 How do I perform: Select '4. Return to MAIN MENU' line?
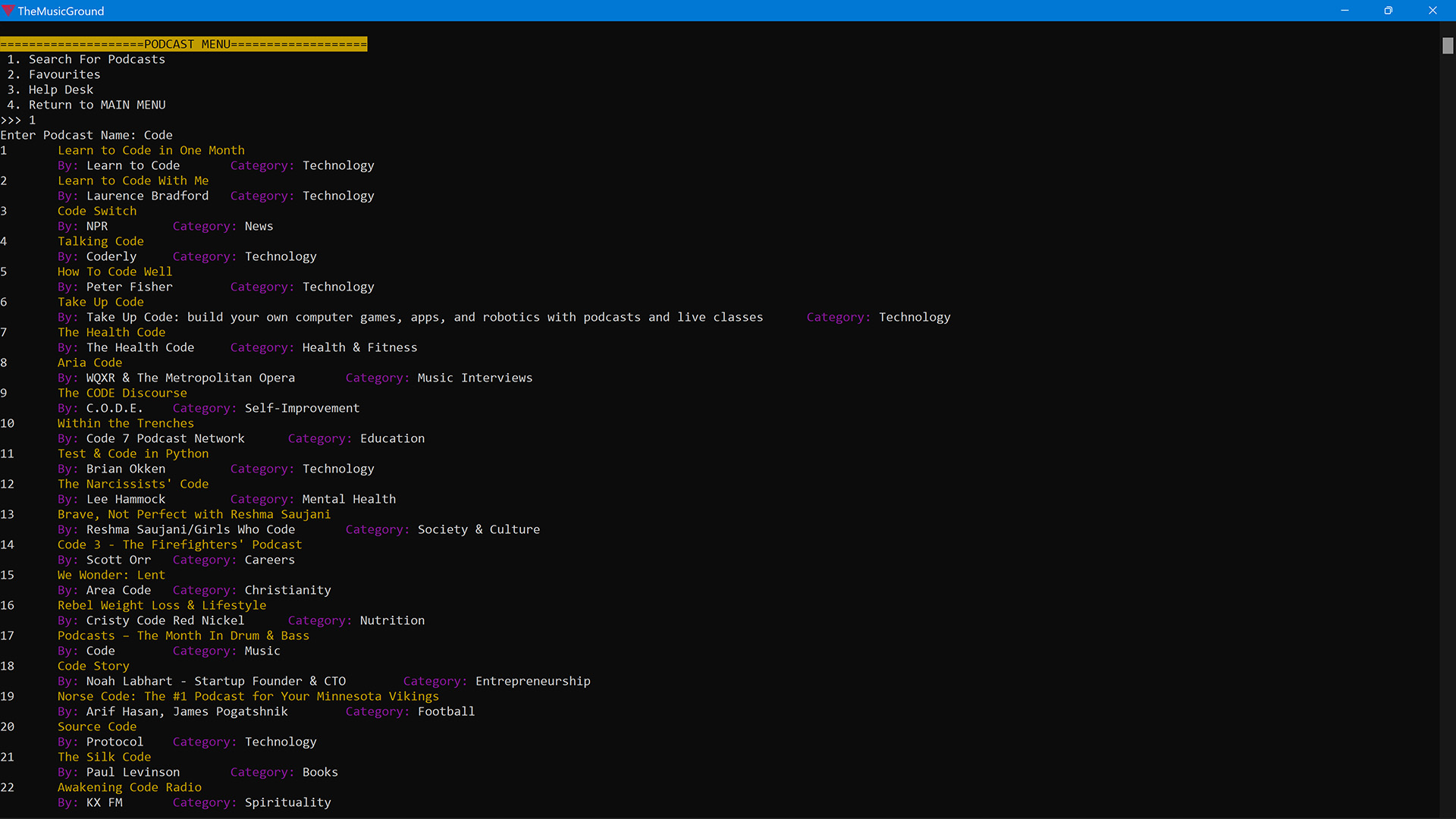pyautogui.click(x=86, y=105)
